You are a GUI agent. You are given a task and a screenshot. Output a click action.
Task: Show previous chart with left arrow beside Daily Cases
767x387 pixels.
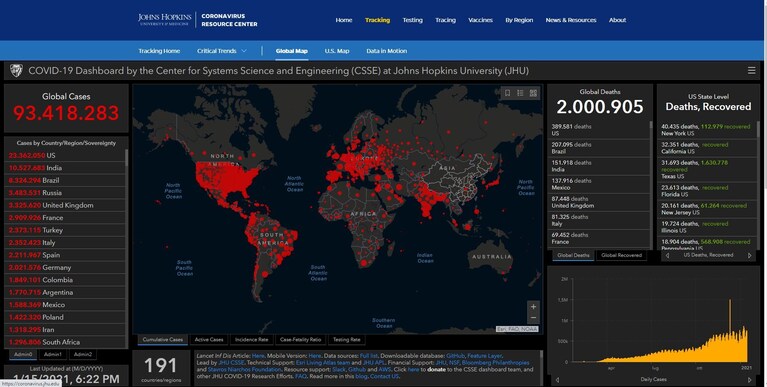point(557,380)
